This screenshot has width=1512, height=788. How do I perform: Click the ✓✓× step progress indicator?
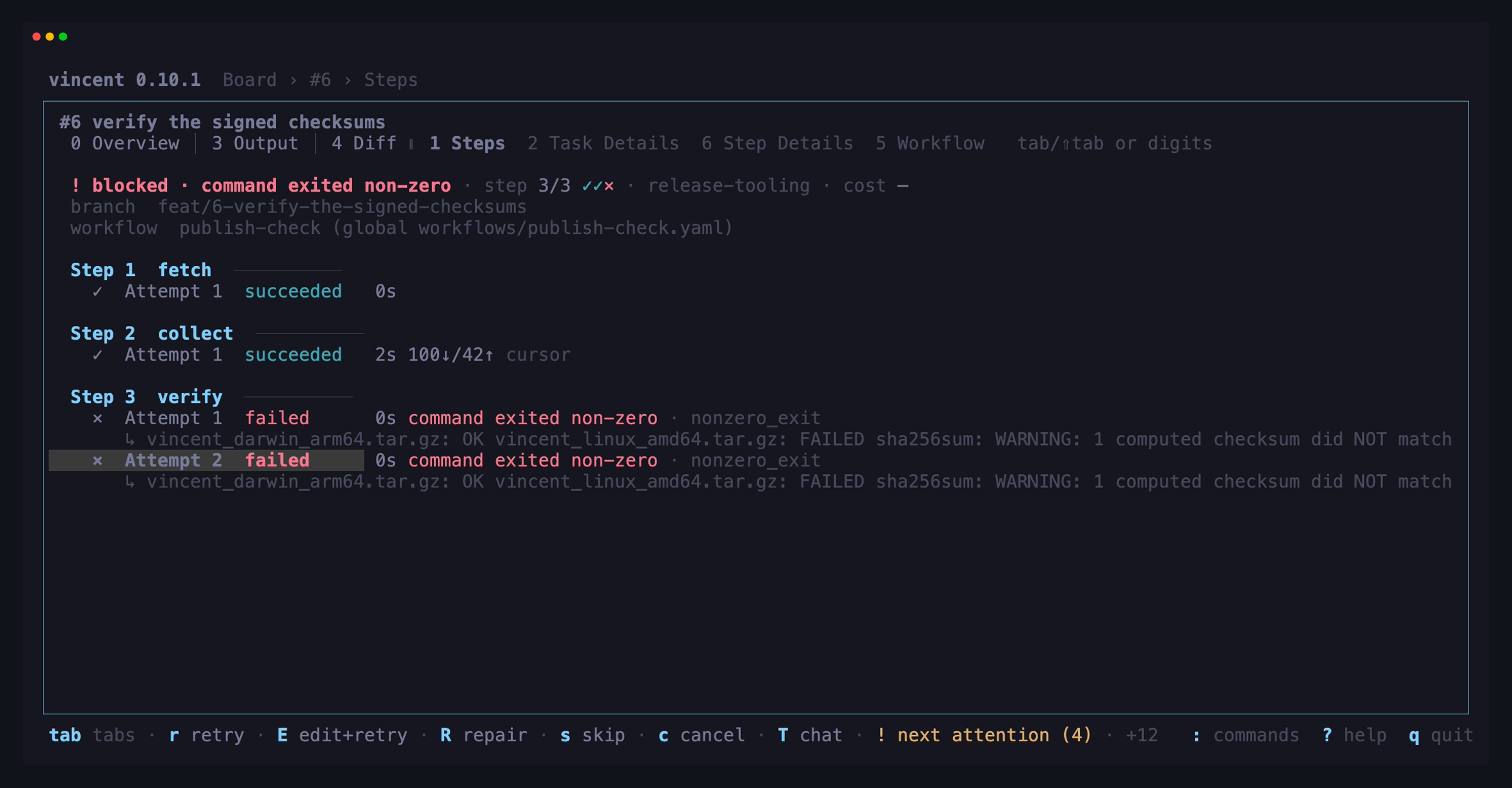click(x=598, y=186)
